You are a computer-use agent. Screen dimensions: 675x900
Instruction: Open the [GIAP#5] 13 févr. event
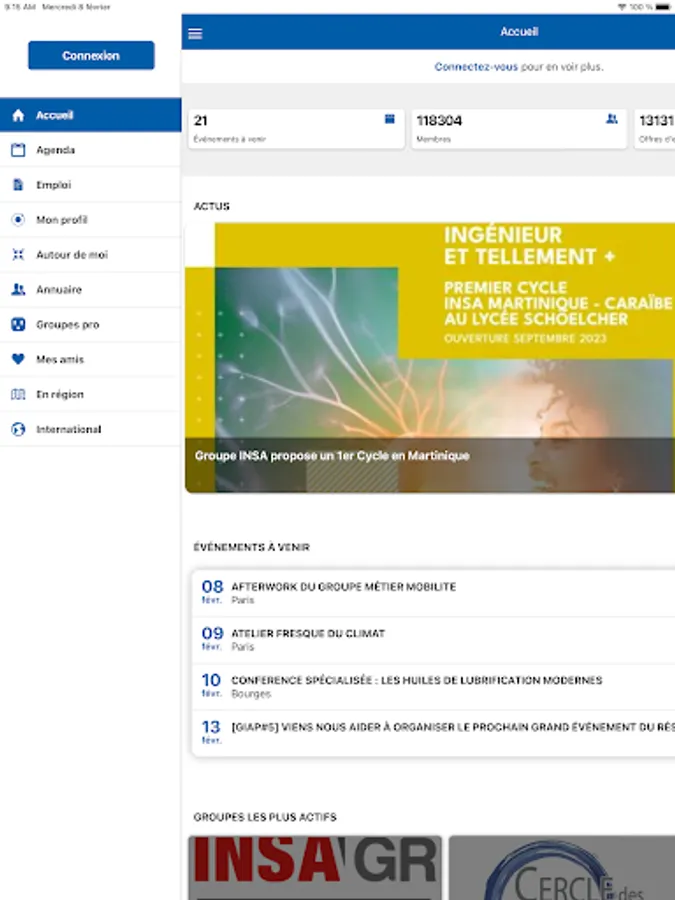point(433,733)
